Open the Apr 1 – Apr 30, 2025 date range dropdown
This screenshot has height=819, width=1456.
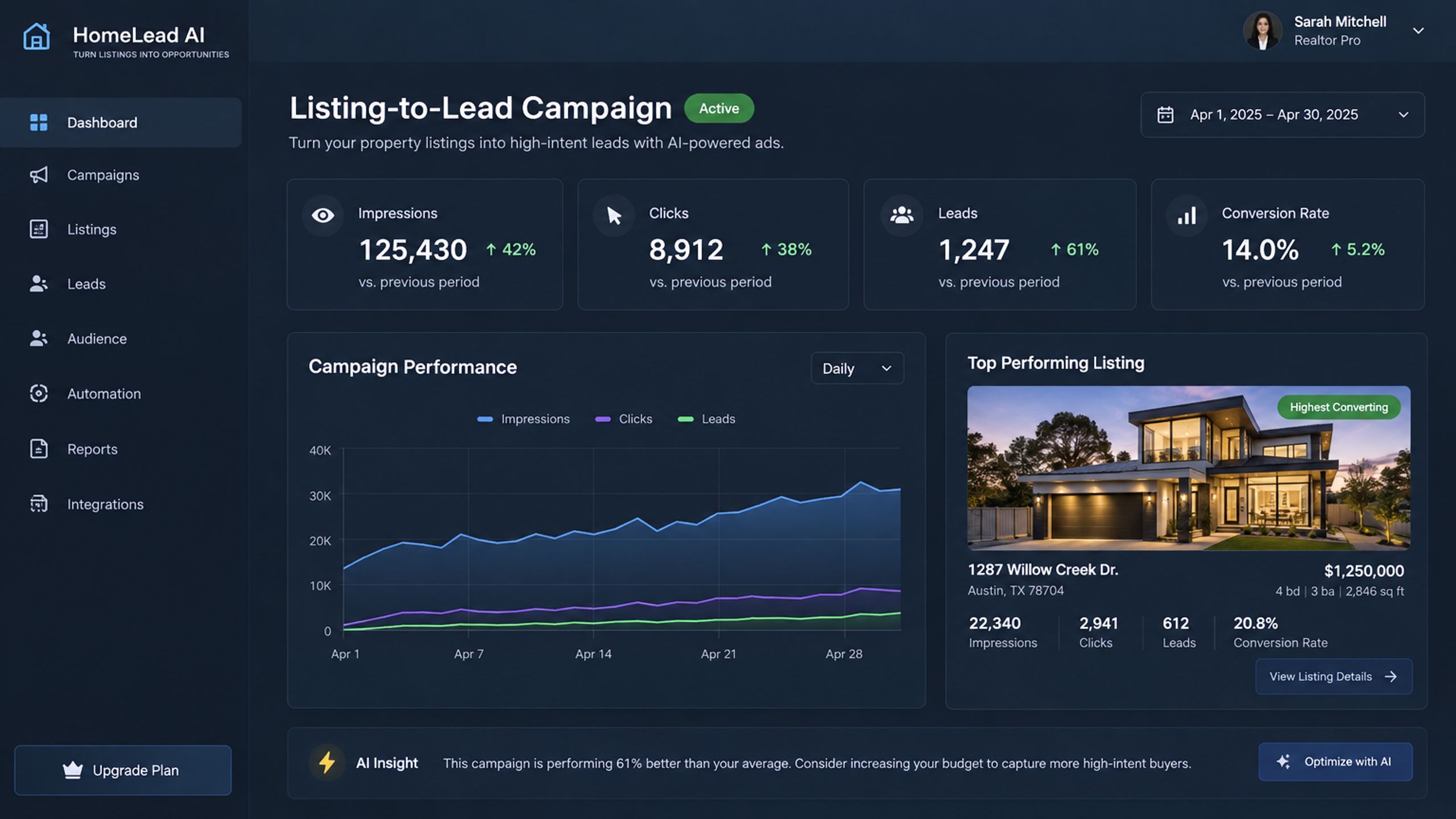tap(1283, 114)
